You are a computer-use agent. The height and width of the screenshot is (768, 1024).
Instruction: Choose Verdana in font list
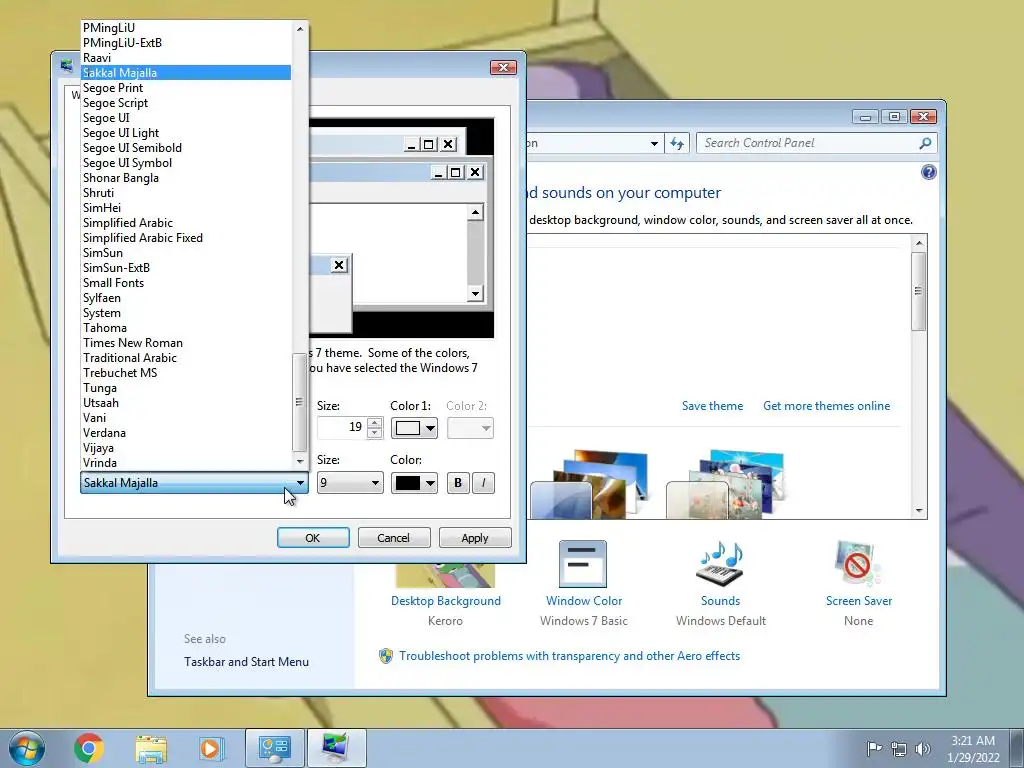185,433
